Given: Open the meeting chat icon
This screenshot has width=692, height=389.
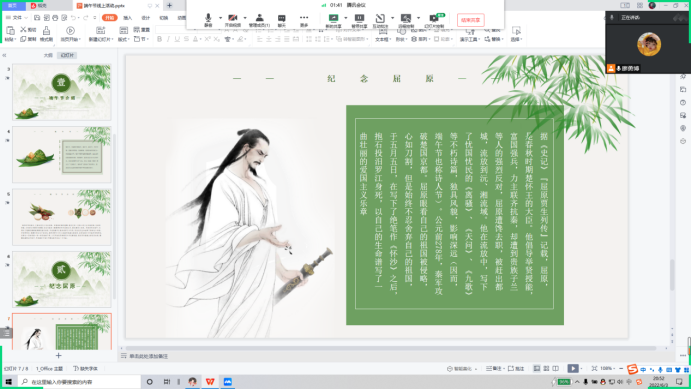Looking at the screenshot, I should pyautogui.click(x=282, y=20).
